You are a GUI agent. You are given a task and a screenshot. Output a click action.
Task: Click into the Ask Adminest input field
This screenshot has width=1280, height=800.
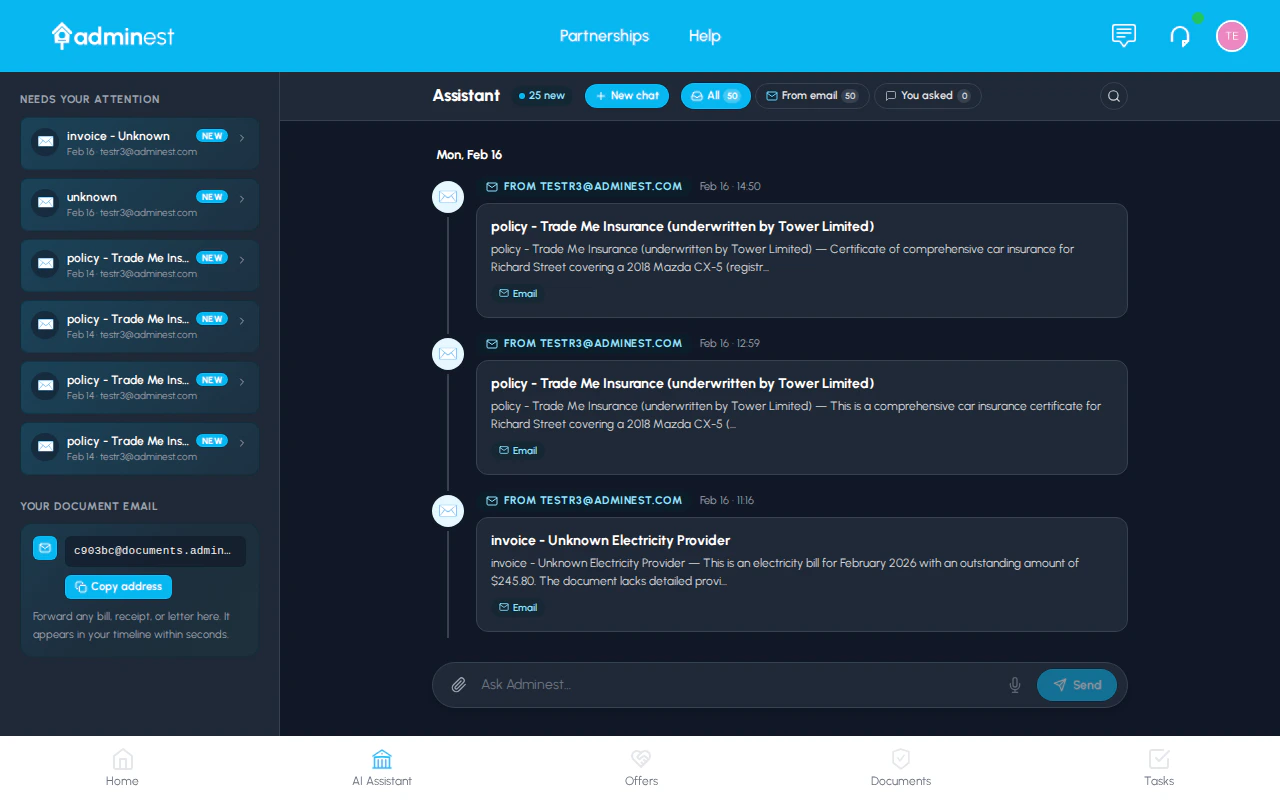pyautogui.click(x=738, y=685)
